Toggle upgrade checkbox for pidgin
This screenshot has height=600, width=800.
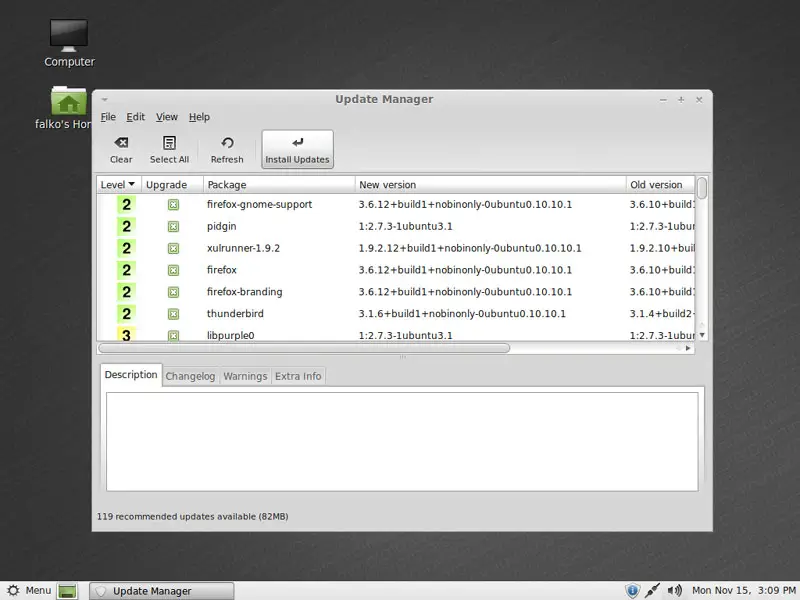(173, 227)
